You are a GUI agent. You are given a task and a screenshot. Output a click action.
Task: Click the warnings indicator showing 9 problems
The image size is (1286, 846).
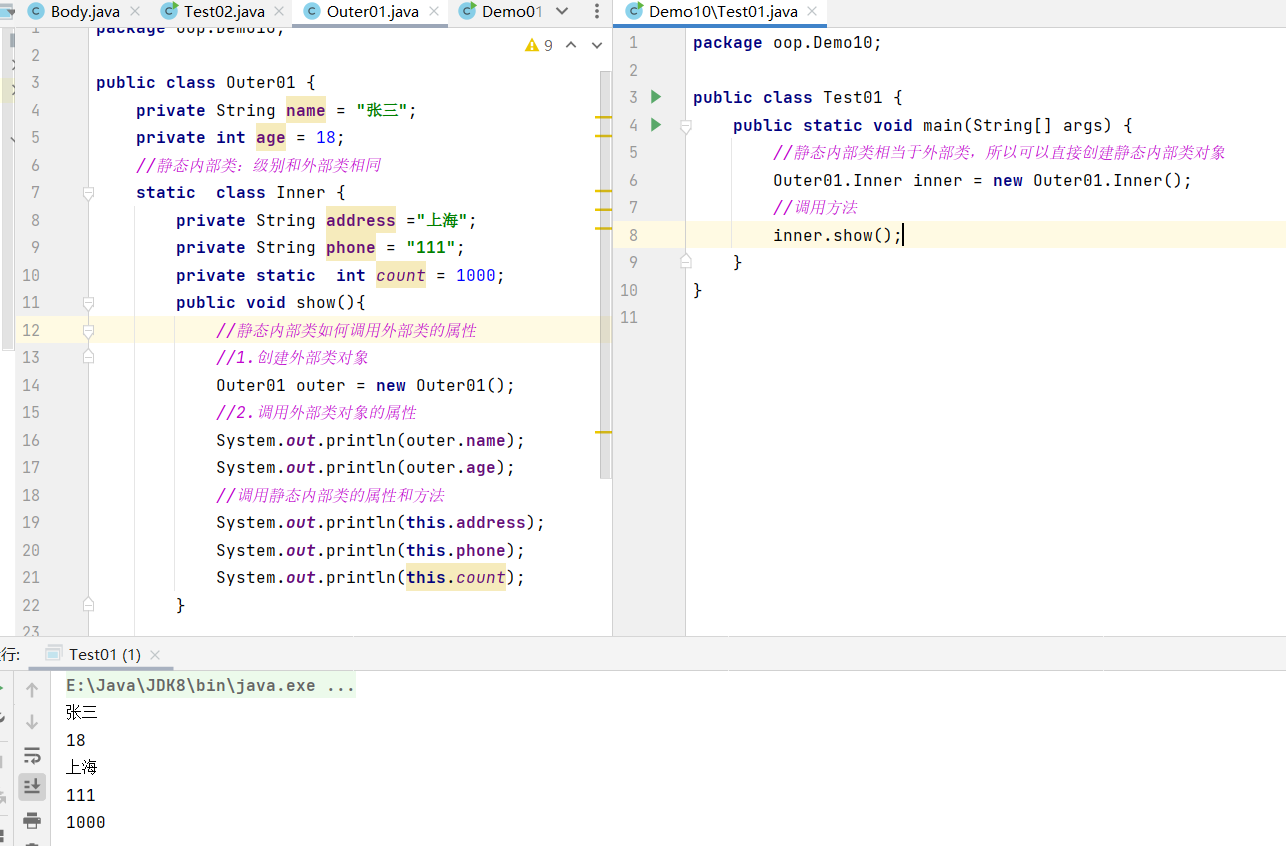click(x=539, y=45)
